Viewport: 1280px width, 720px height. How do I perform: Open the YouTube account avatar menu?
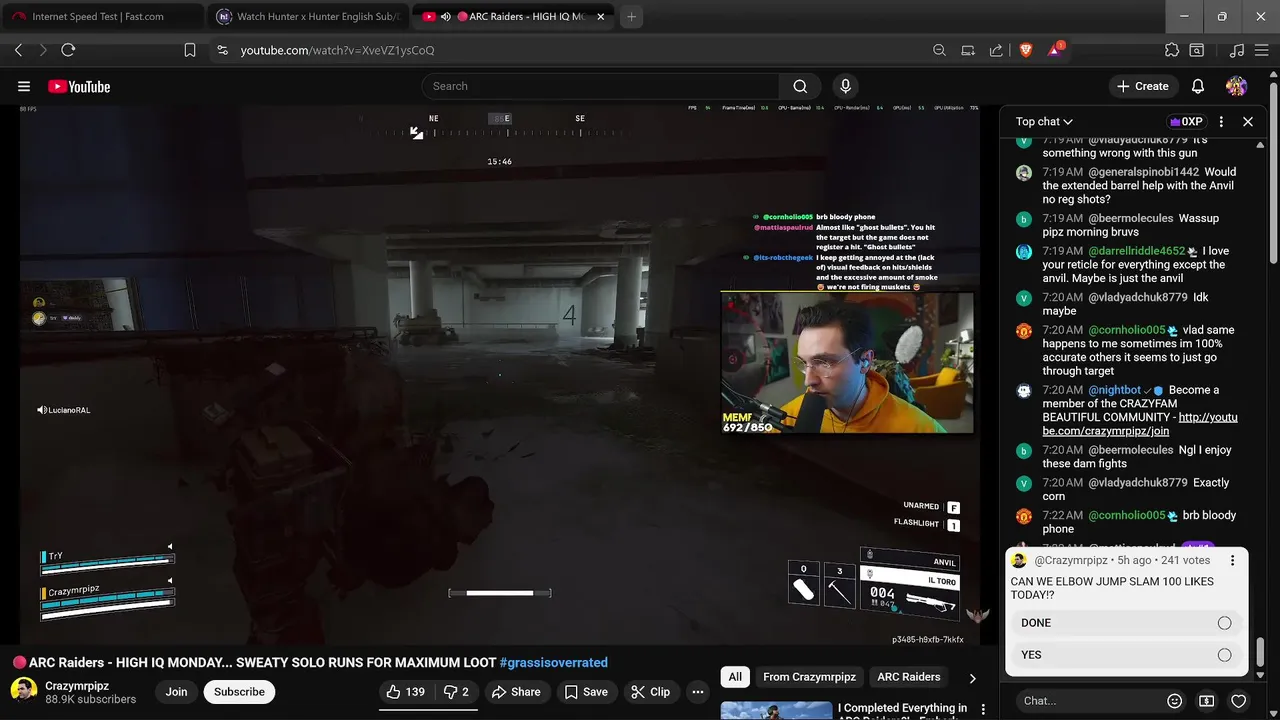click(x=1237, y=86)
